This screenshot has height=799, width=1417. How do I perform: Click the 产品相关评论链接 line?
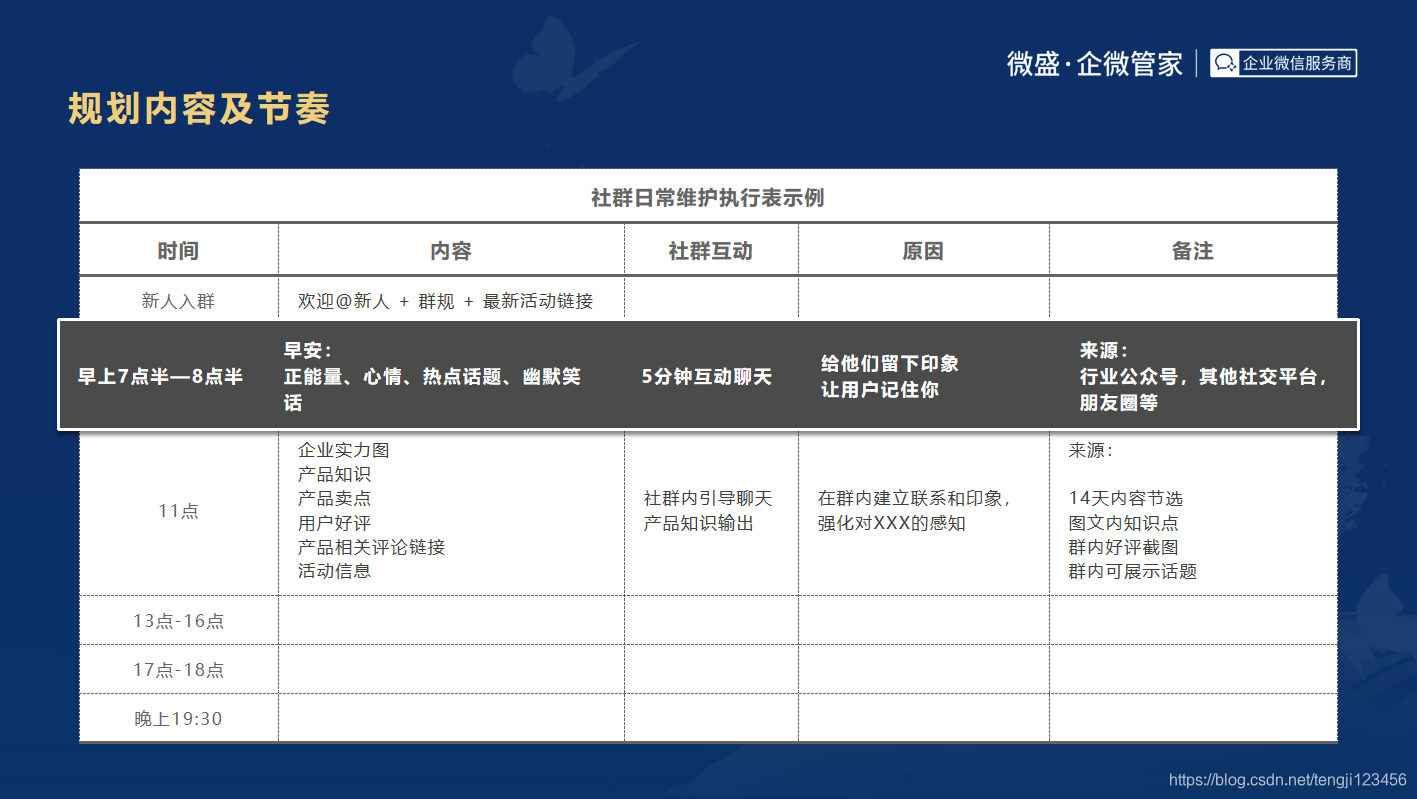(371, 547)
